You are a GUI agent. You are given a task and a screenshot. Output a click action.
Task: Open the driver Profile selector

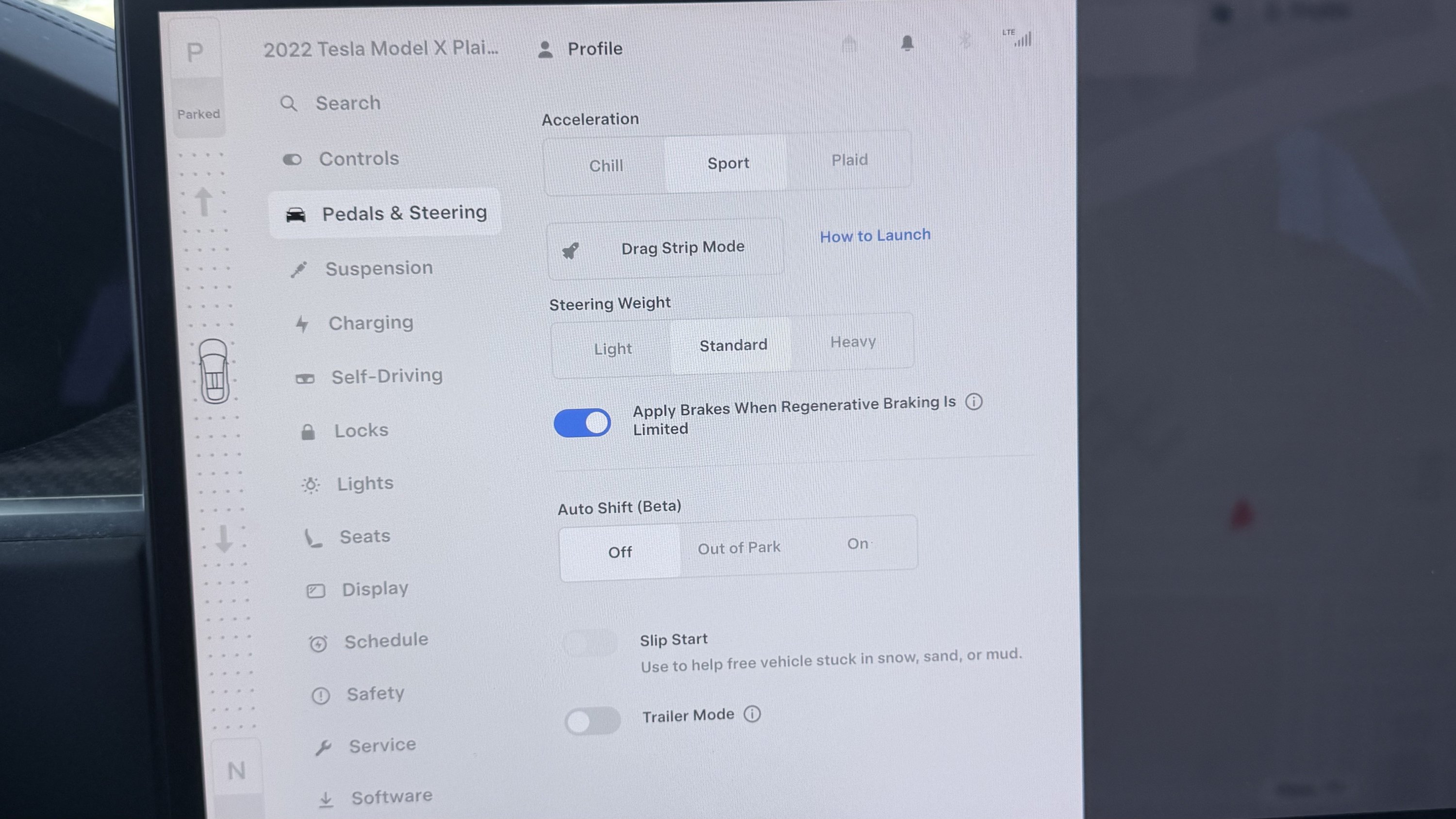tap(580, 49)
